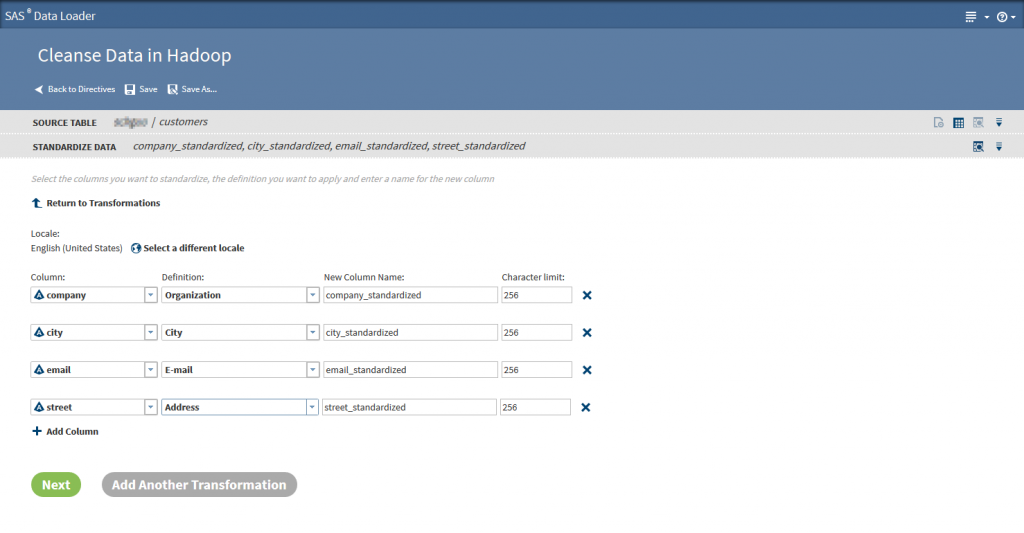This screenshot has width=1024, height=533.
Task: Click the table grid icon in Source Table row
Action: click(x=958, y=123)
